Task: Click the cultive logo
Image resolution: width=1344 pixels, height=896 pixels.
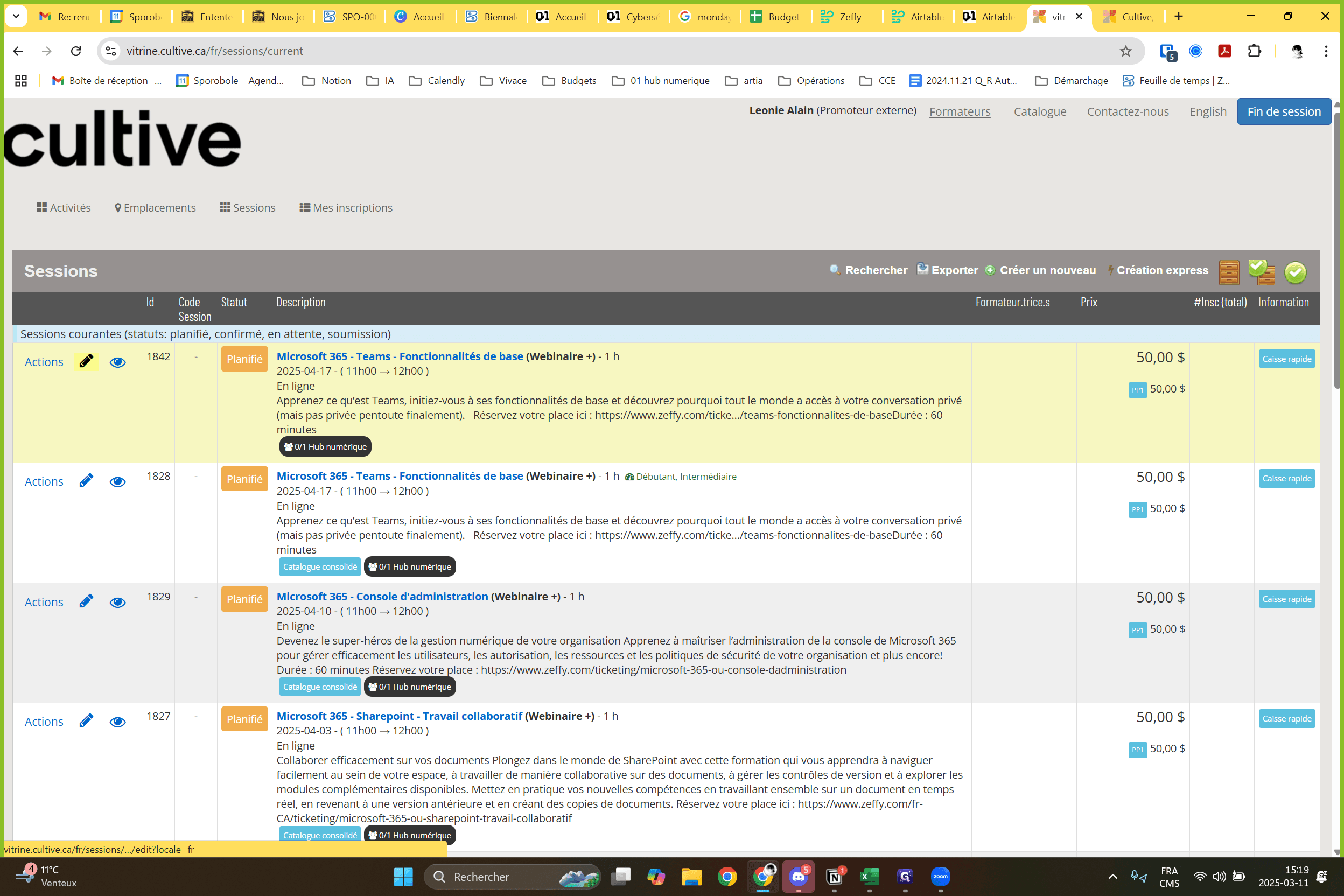Action: tap(123, 139)
